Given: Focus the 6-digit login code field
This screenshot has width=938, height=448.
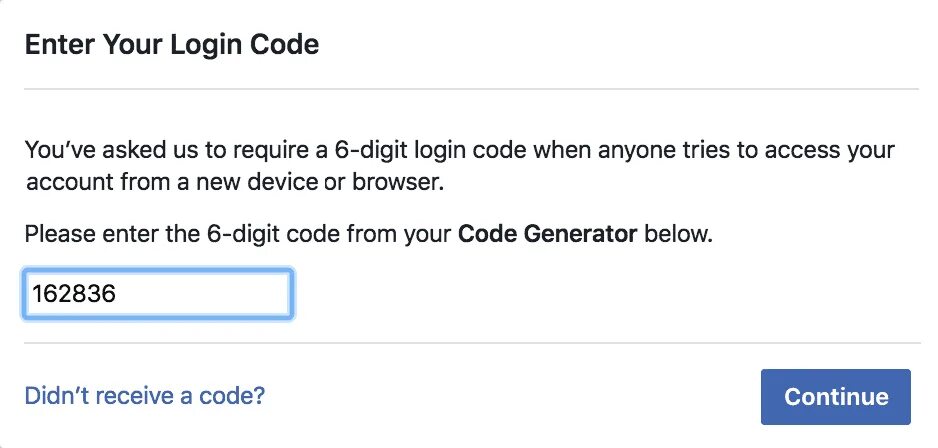Looking at the screenshot, I should 158,294.
